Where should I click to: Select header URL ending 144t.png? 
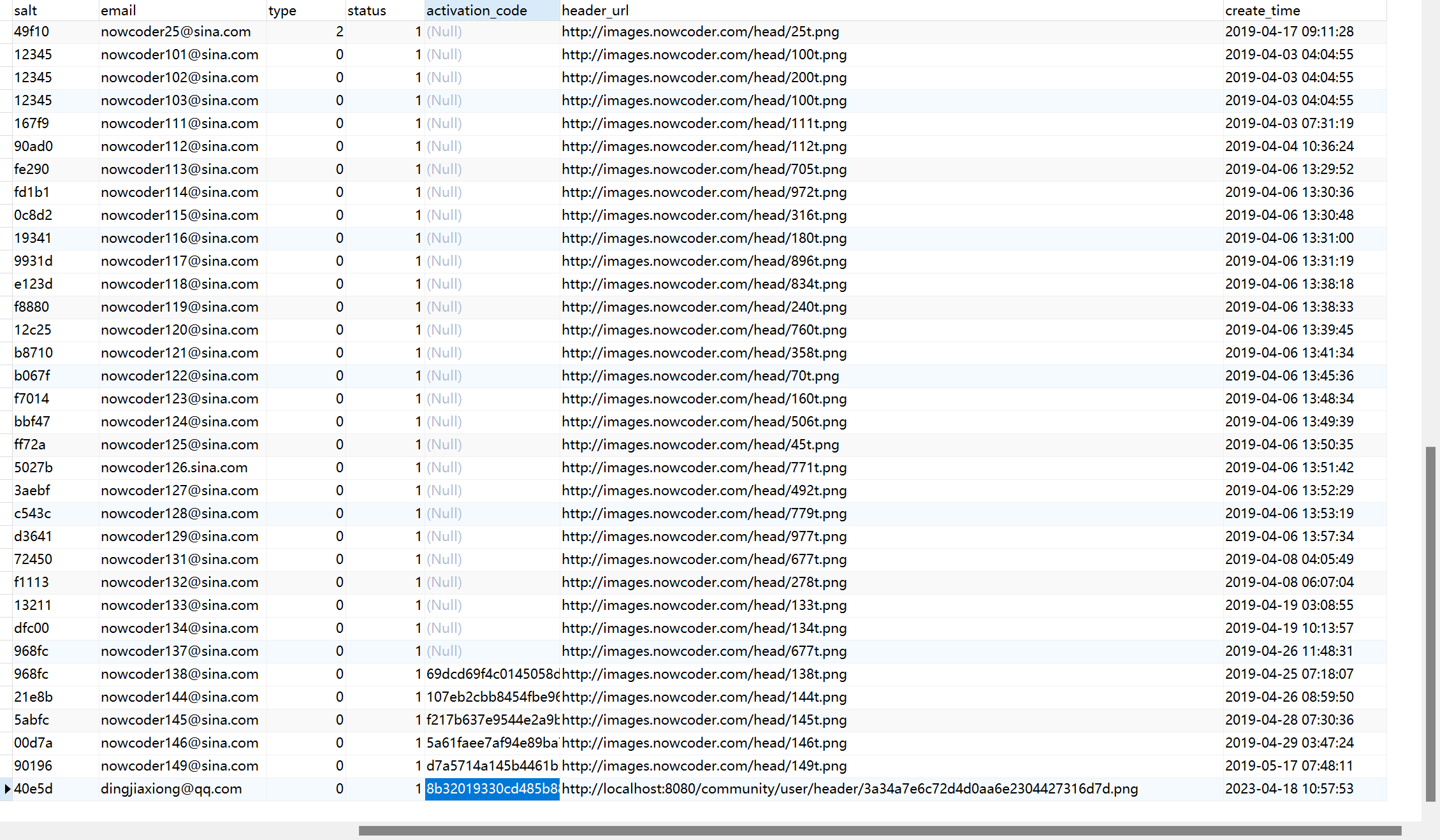(891, 697)
